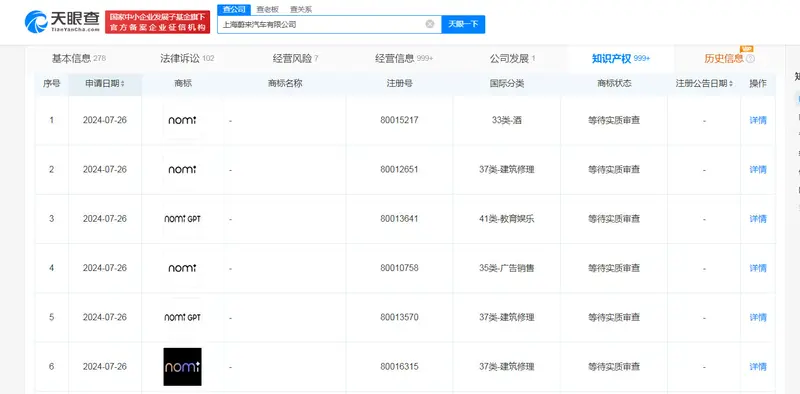
Task: Click 等待实质审查 status in row 1
Action: point(614,120)
